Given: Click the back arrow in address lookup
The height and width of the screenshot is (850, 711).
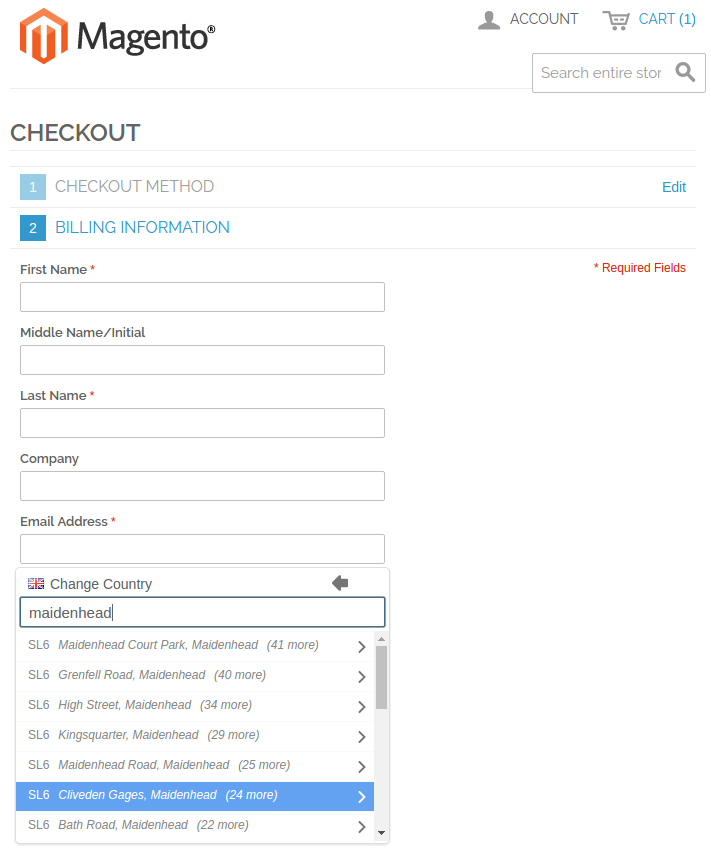Looking at the screenshot, I should coord(340,583).
